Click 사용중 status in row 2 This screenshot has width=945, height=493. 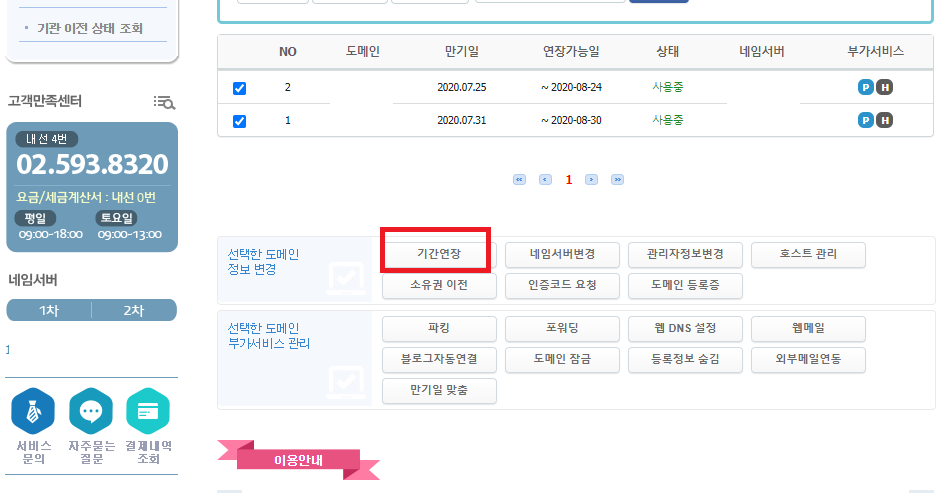(668, 87)
